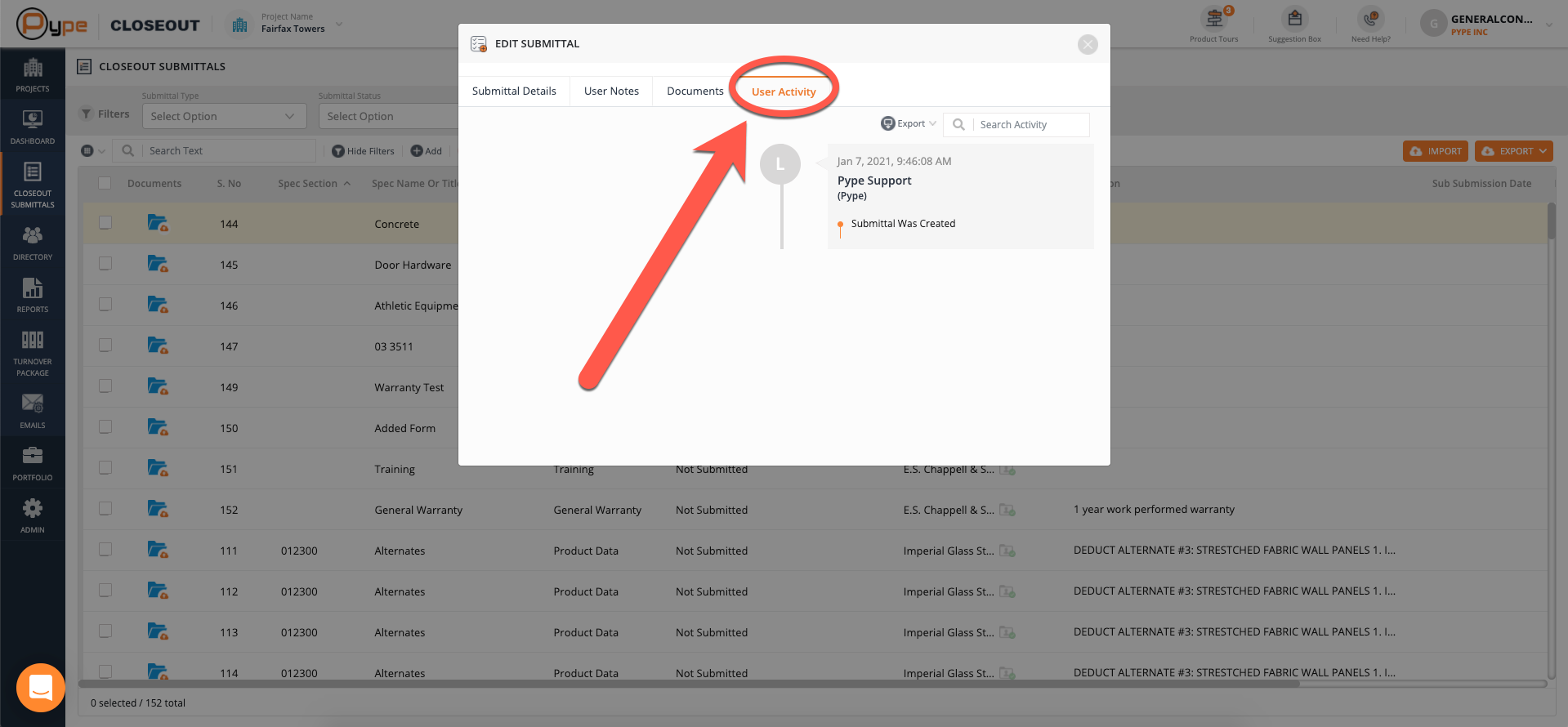Switch to the Documents tab

click(x=695, y=91)
